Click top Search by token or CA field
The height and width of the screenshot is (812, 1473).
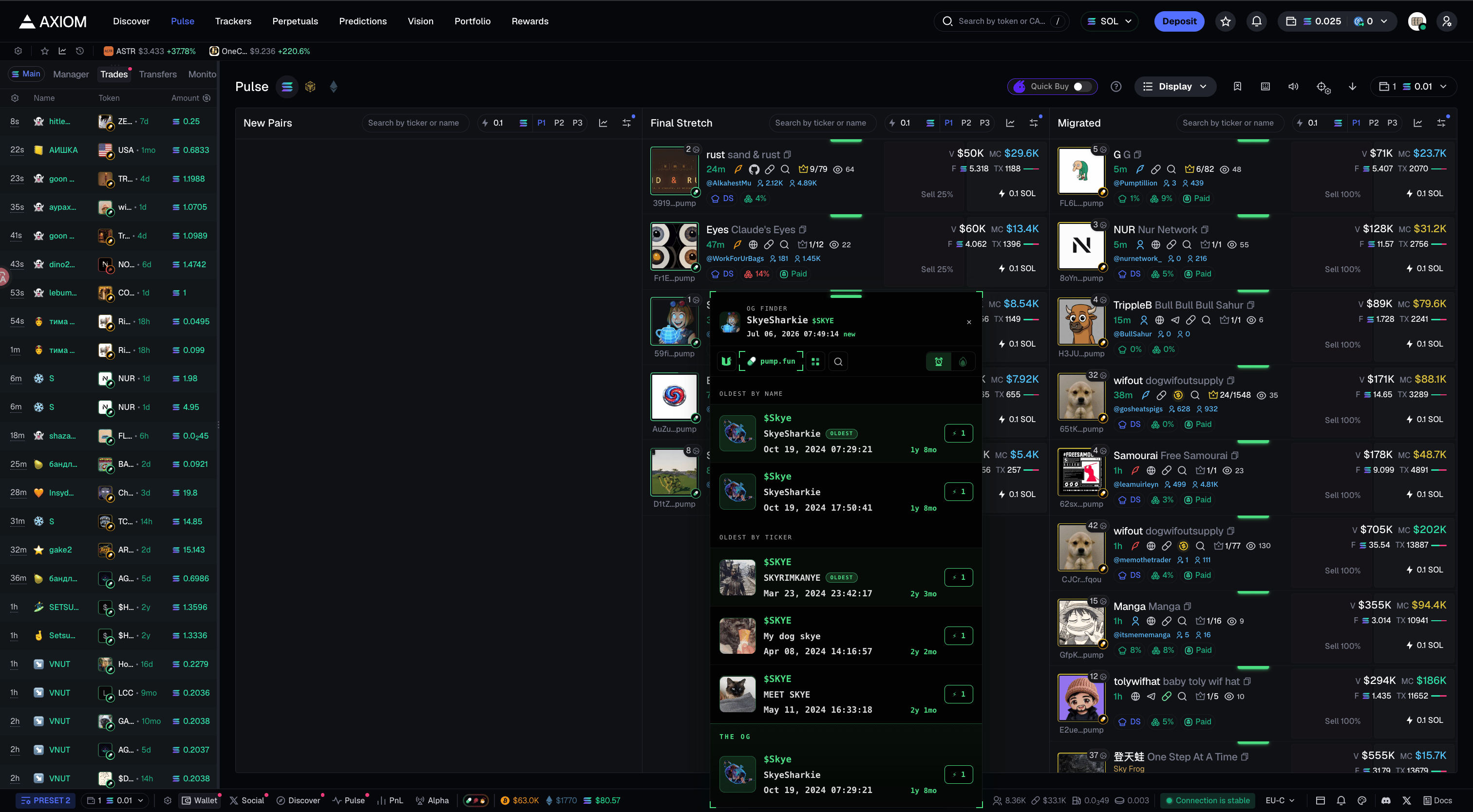pos(1002,21)
